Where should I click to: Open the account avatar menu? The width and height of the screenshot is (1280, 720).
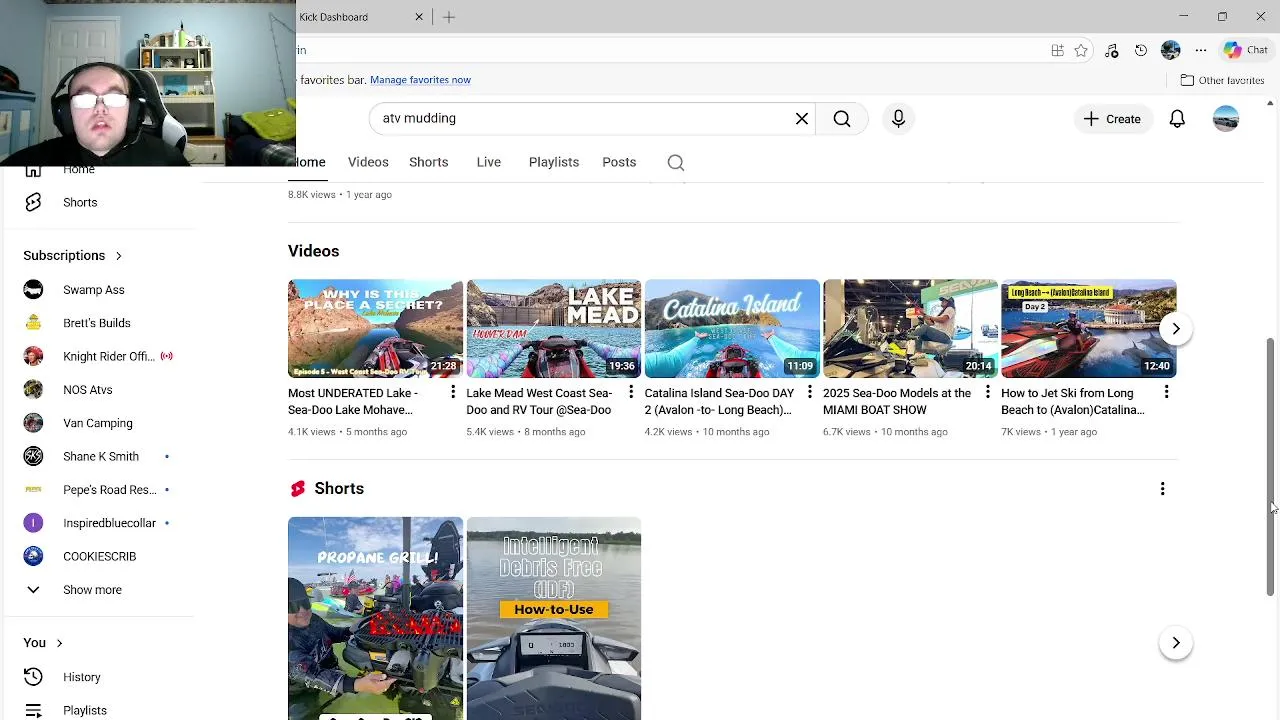tap(1226, 119)
